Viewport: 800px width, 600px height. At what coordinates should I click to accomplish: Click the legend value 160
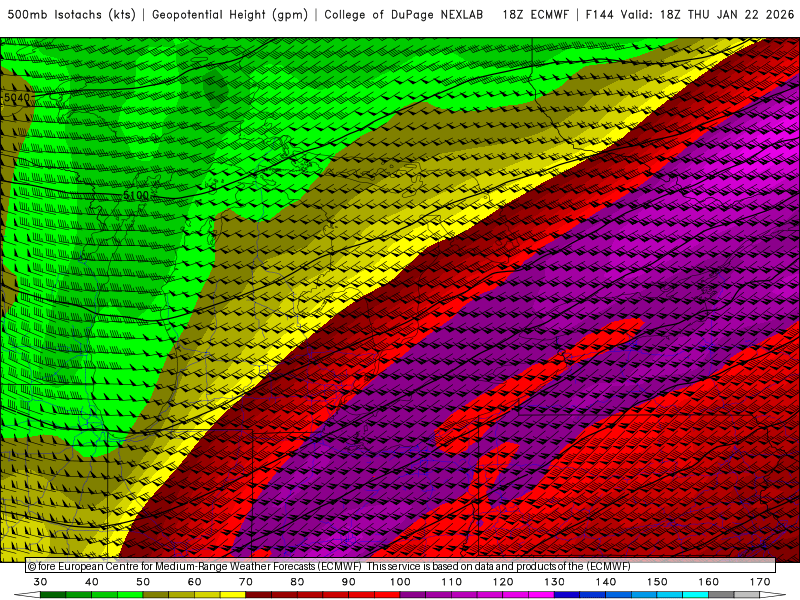[x=709, y=582]
